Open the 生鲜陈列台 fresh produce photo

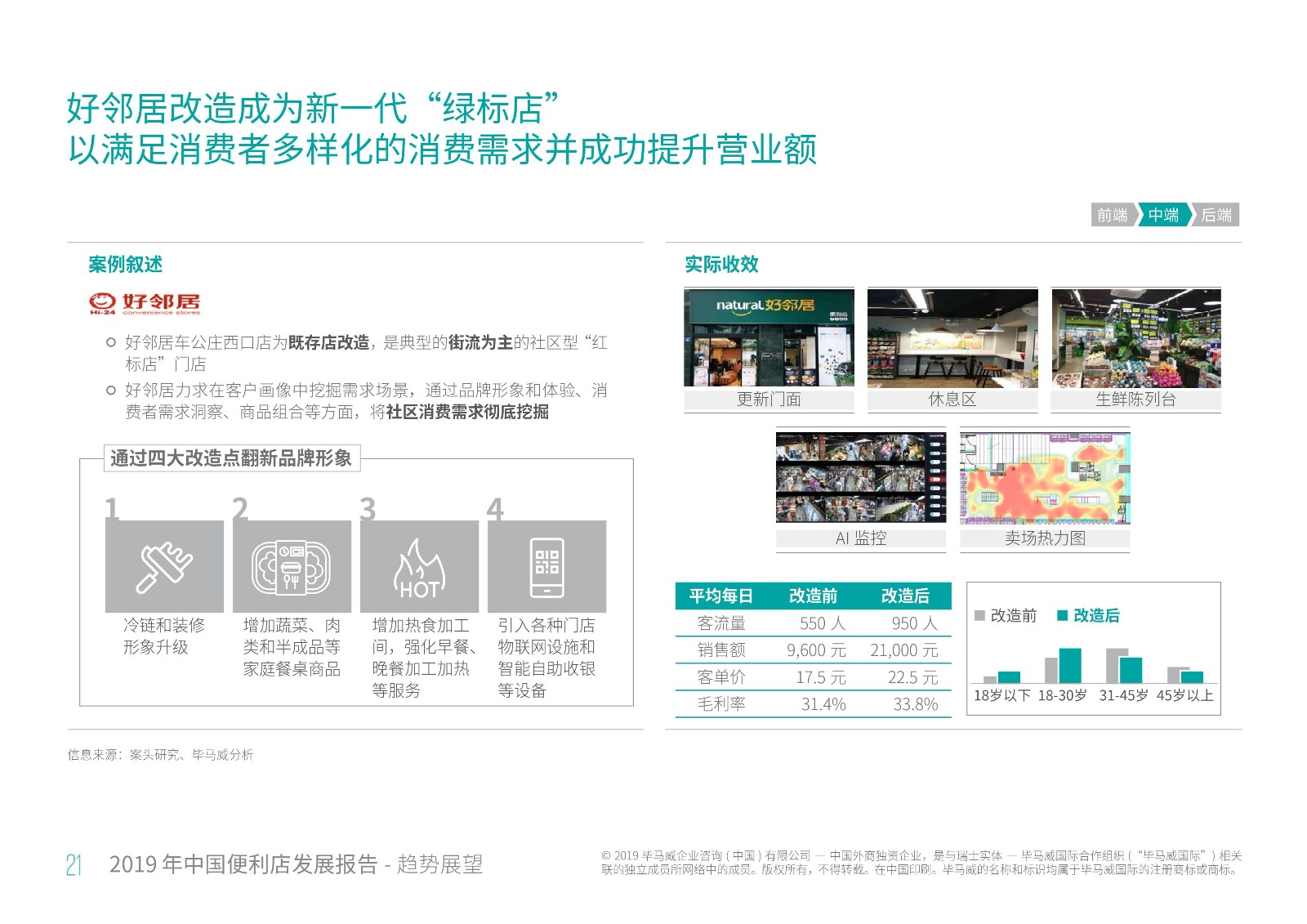1136,337
